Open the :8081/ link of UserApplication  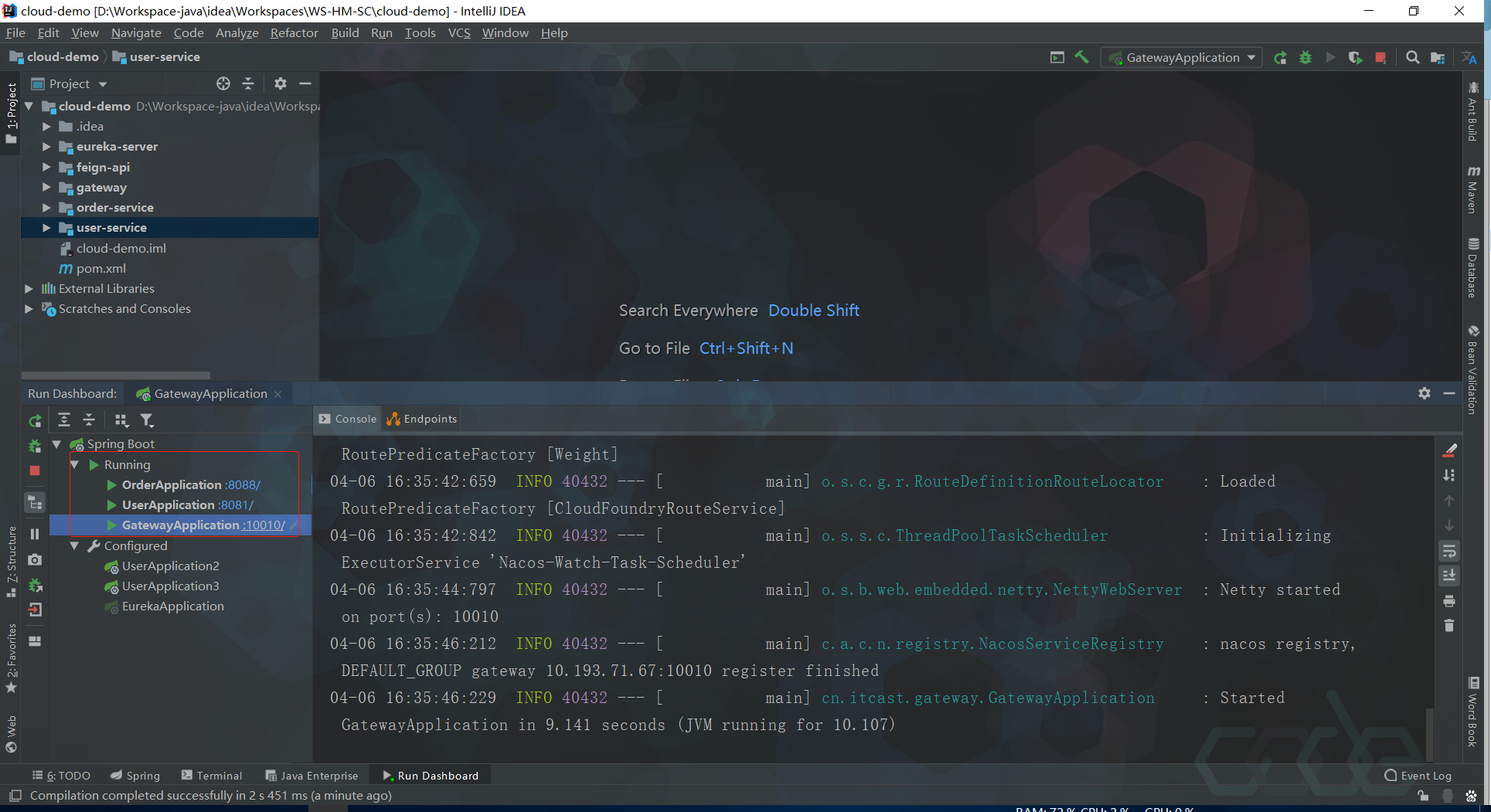[x=235, y=505]
